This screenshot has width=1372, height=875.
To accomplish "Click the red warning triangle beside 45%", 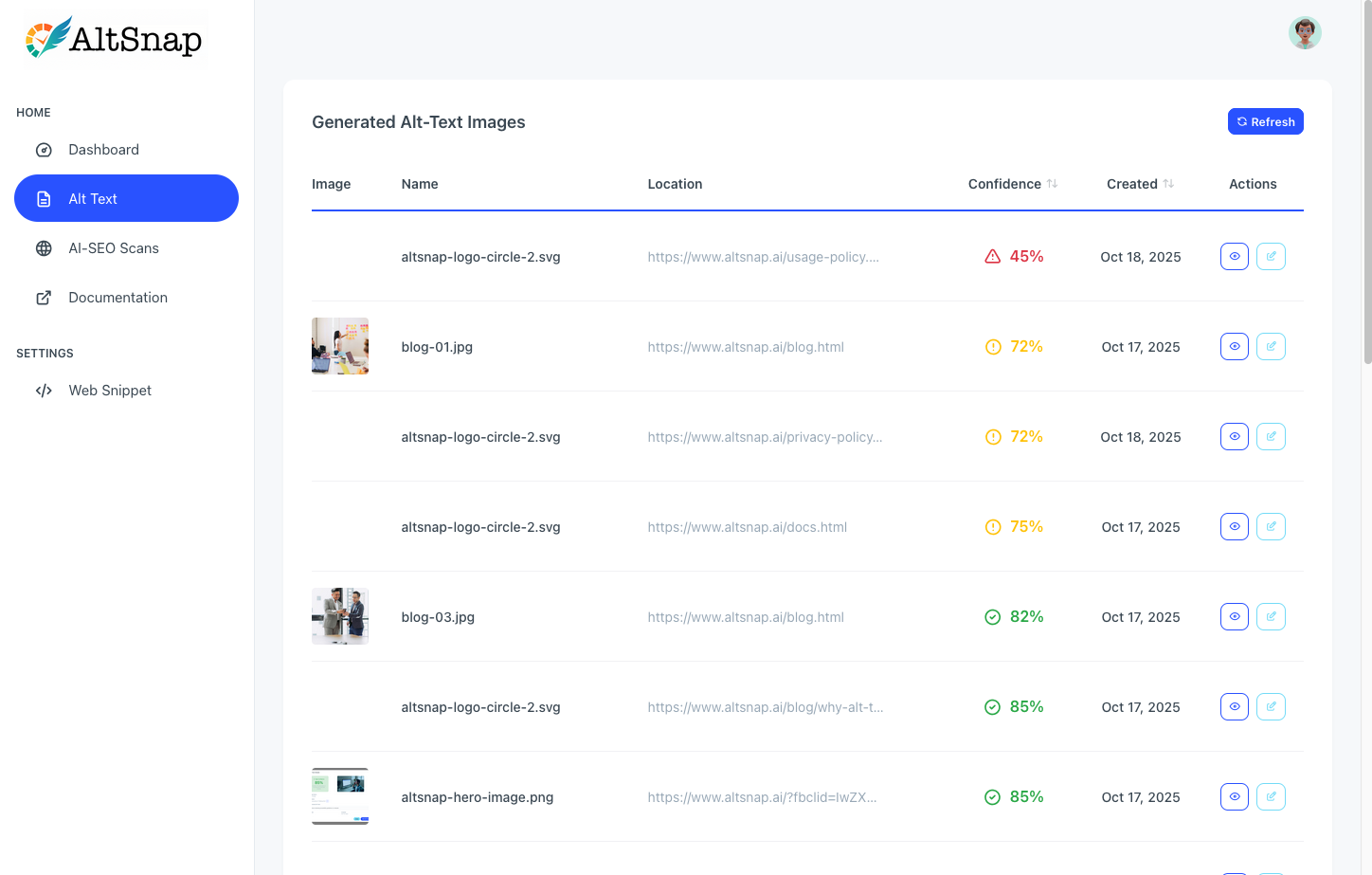I will pos(991,256).
